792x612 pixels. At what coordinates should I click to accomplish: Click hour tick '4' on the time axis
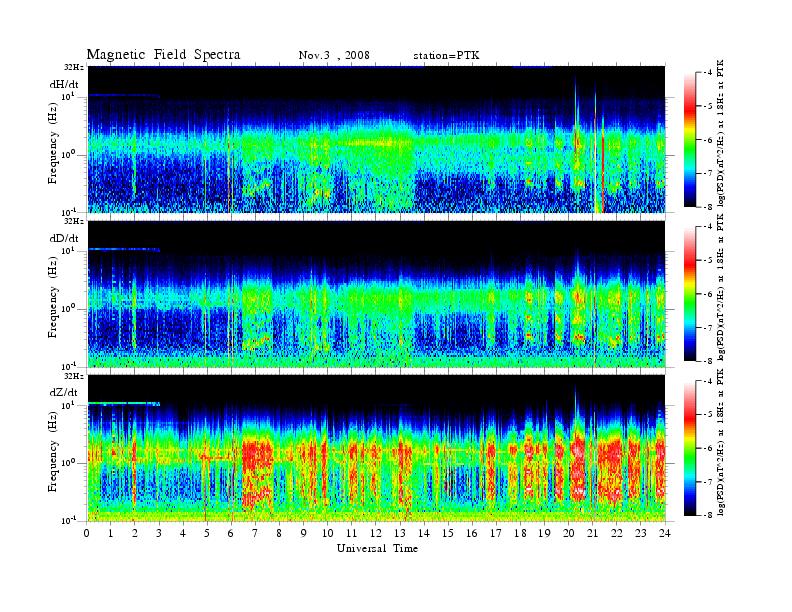pyautogui.click(x=183, y=533)
